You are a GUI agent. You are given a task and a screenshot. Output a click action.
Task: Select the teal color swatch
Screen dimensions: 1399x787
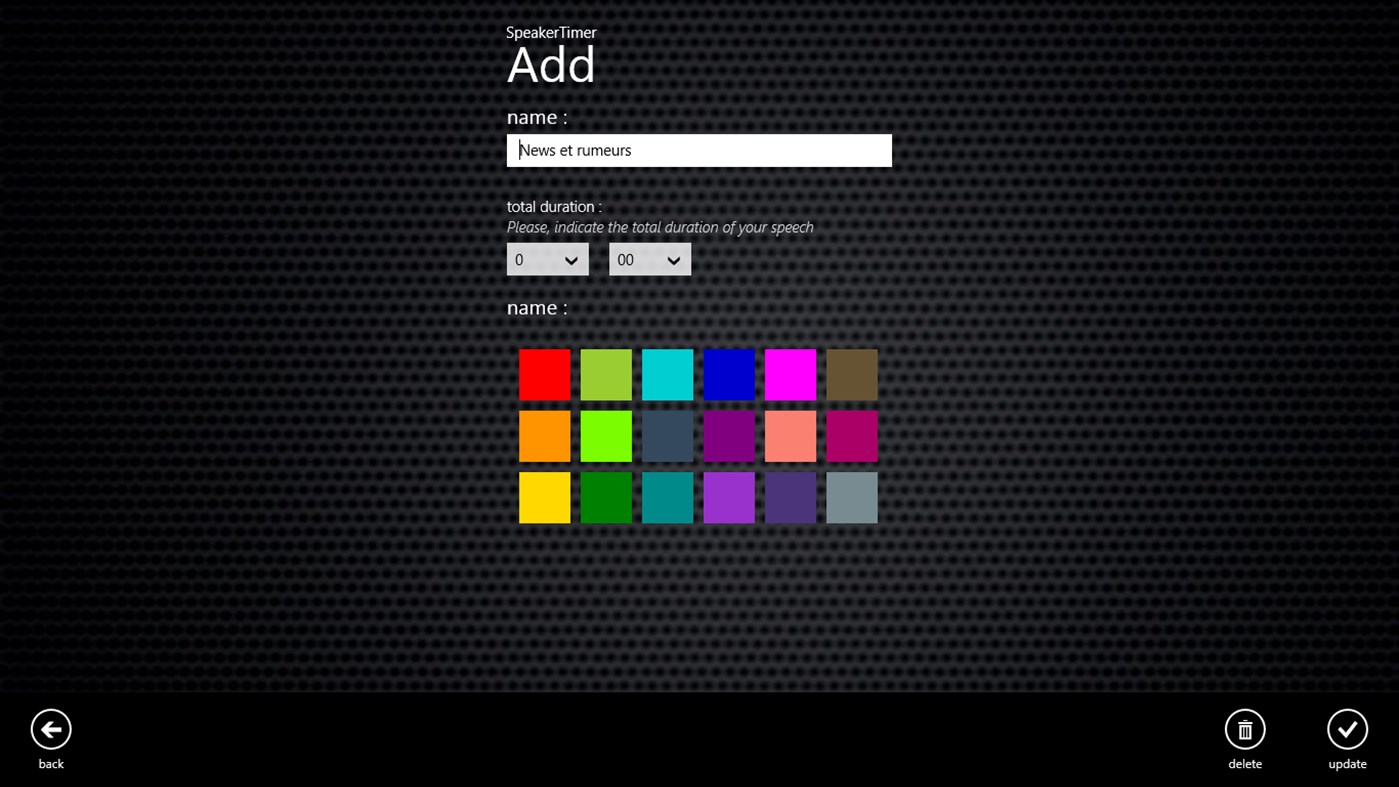(x=667, y=497)
